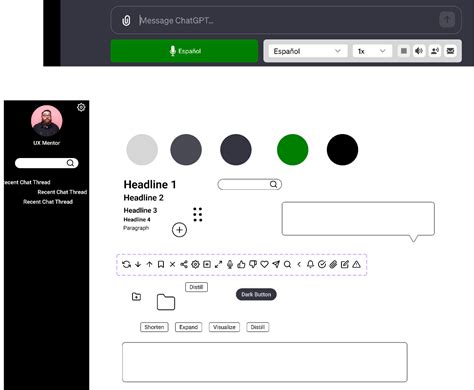474x390 pixels.
Task: Select the dark slate color circle
Action: click(236, 150)
